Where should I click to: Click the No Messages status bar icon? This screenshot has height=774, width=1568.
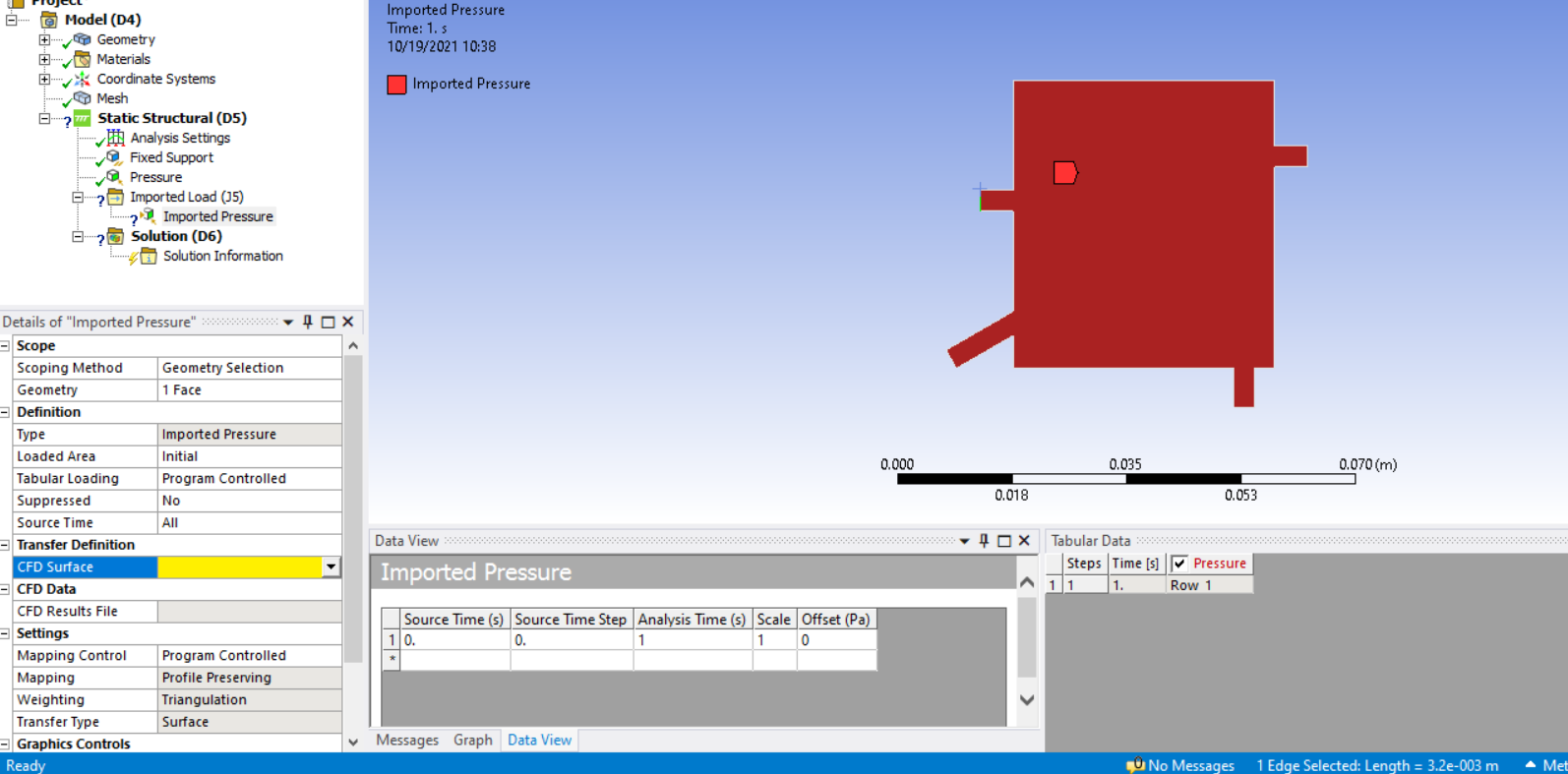[1135, 765]
